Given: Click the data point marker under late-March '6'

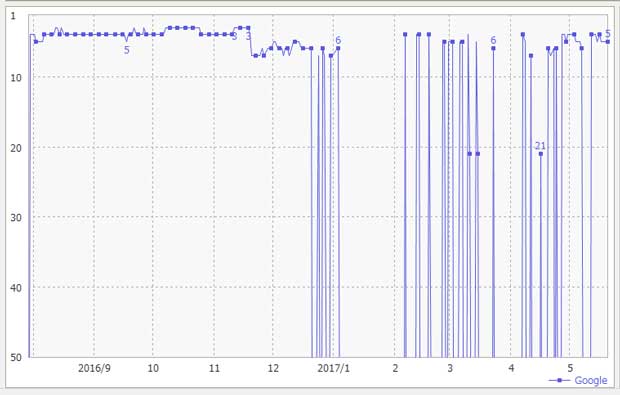Looking at the screenshot, I should [493, 48].
